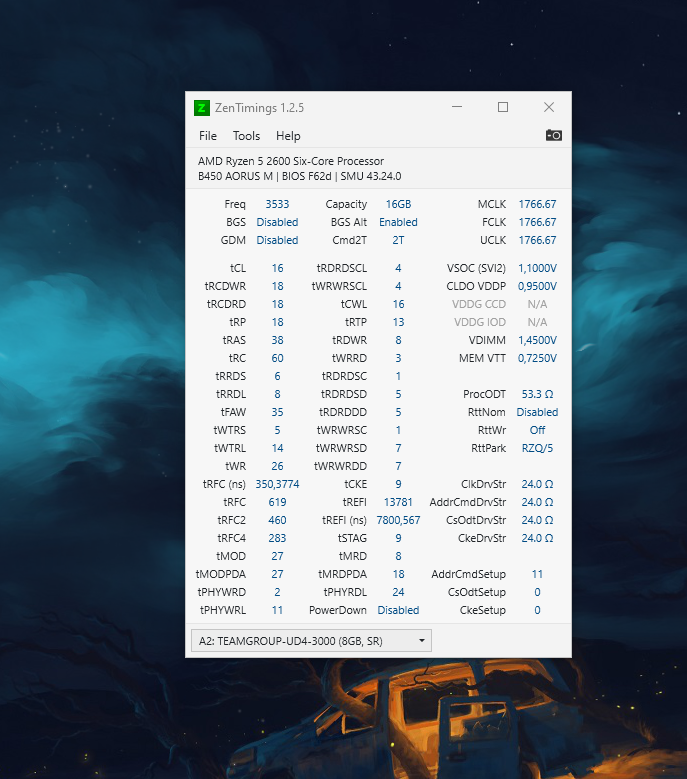Click the RttNom value Disabled
Screen dimensions: 687x779
pyautogui.click(x=537, y=412)
